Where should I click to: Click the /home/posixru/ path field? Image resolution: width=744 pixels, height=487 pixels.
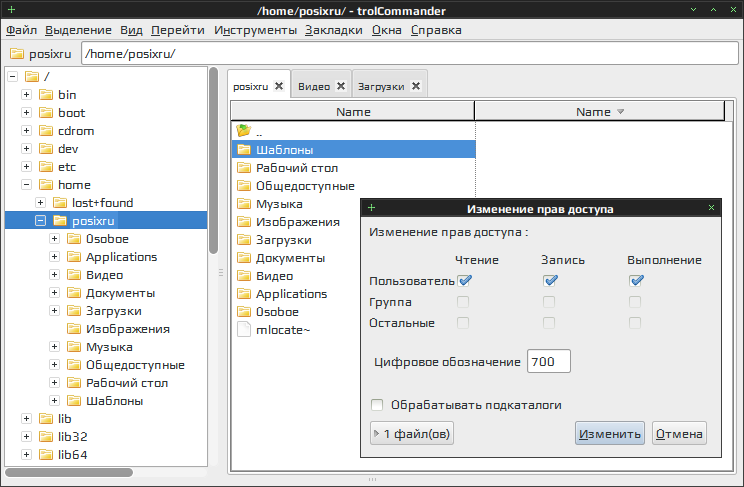(x=409, y=54)
